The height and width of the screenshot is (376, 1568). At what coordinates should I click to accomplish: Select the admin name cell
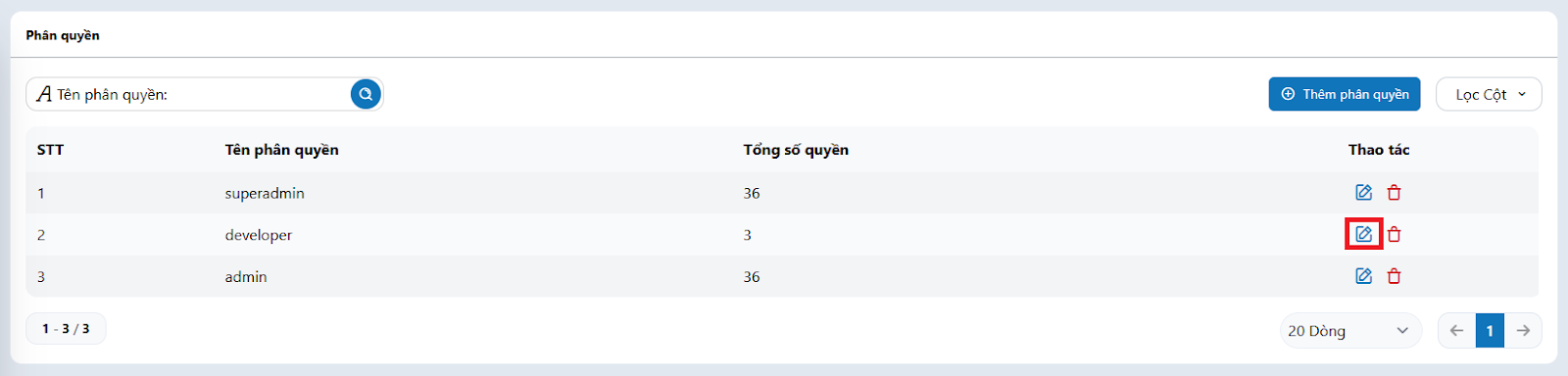point(246,277)
